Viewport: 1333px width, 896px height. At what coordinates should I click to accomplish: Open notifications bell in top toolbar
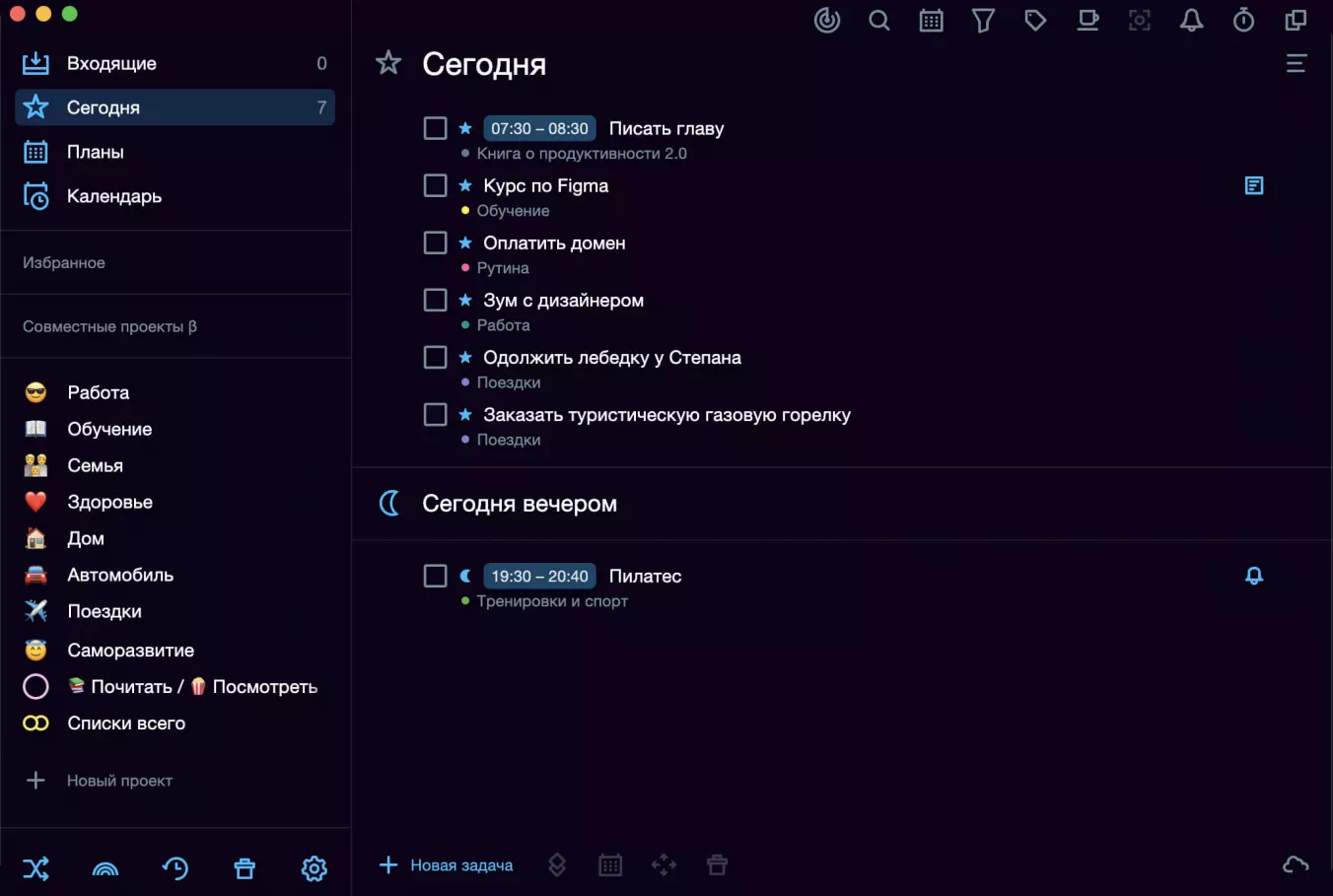(x=1192, y=20)
